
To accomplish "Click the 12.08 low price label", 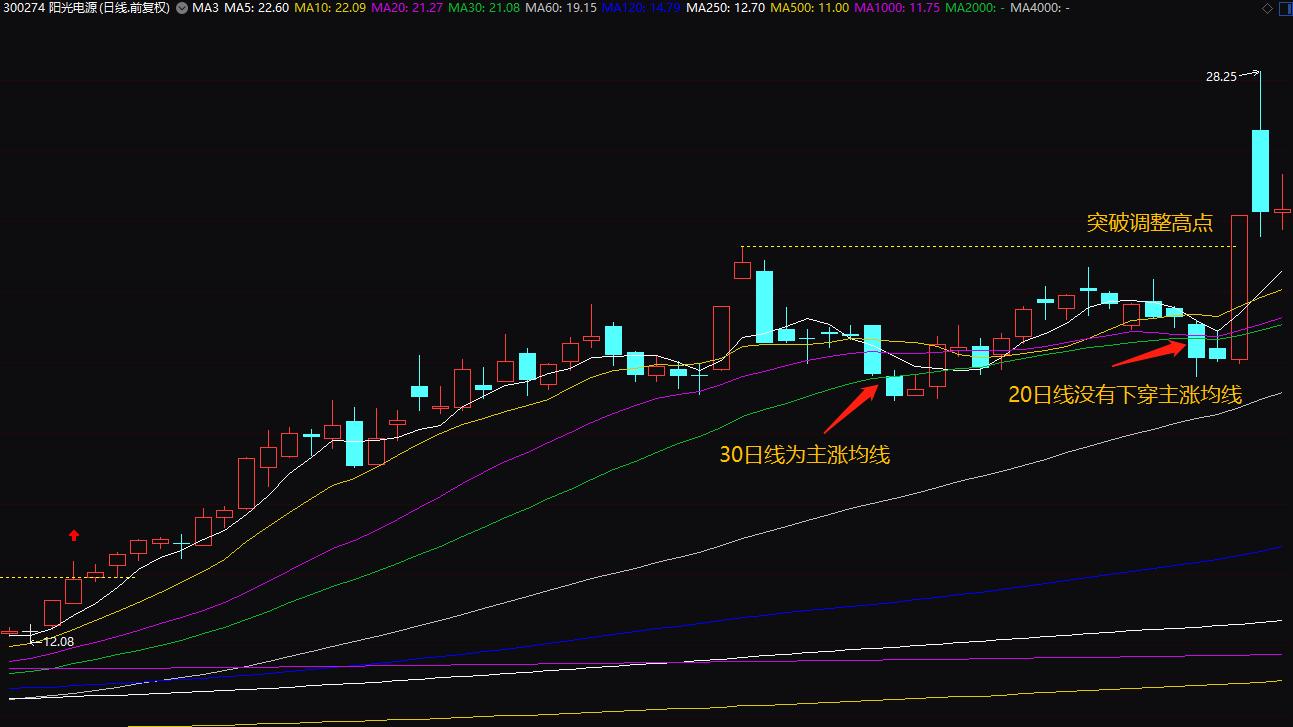I will tap(58, 641).
